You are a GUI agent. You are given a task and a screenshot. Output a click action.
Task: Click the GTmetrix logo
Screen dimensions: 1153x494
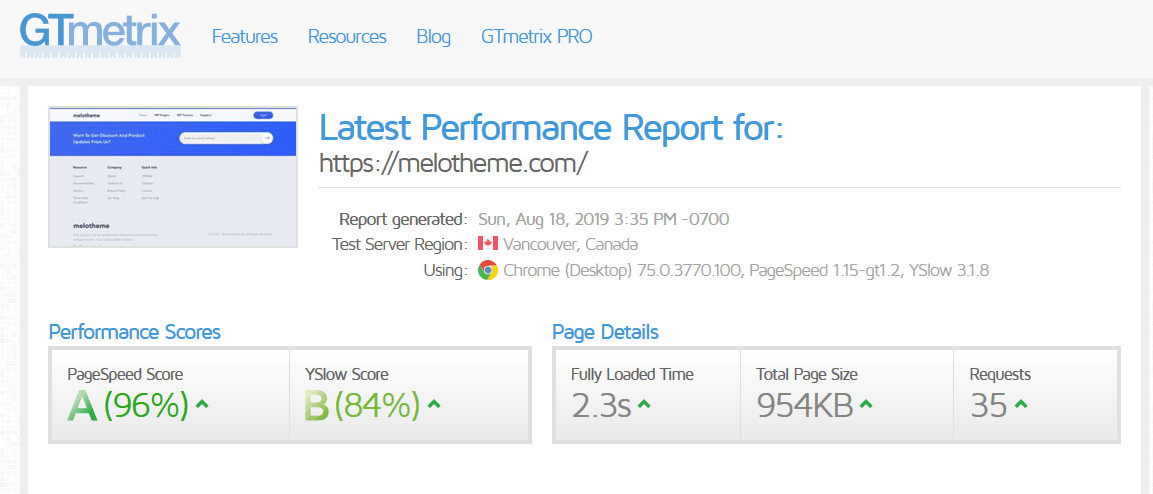click(x=100, y=33)
